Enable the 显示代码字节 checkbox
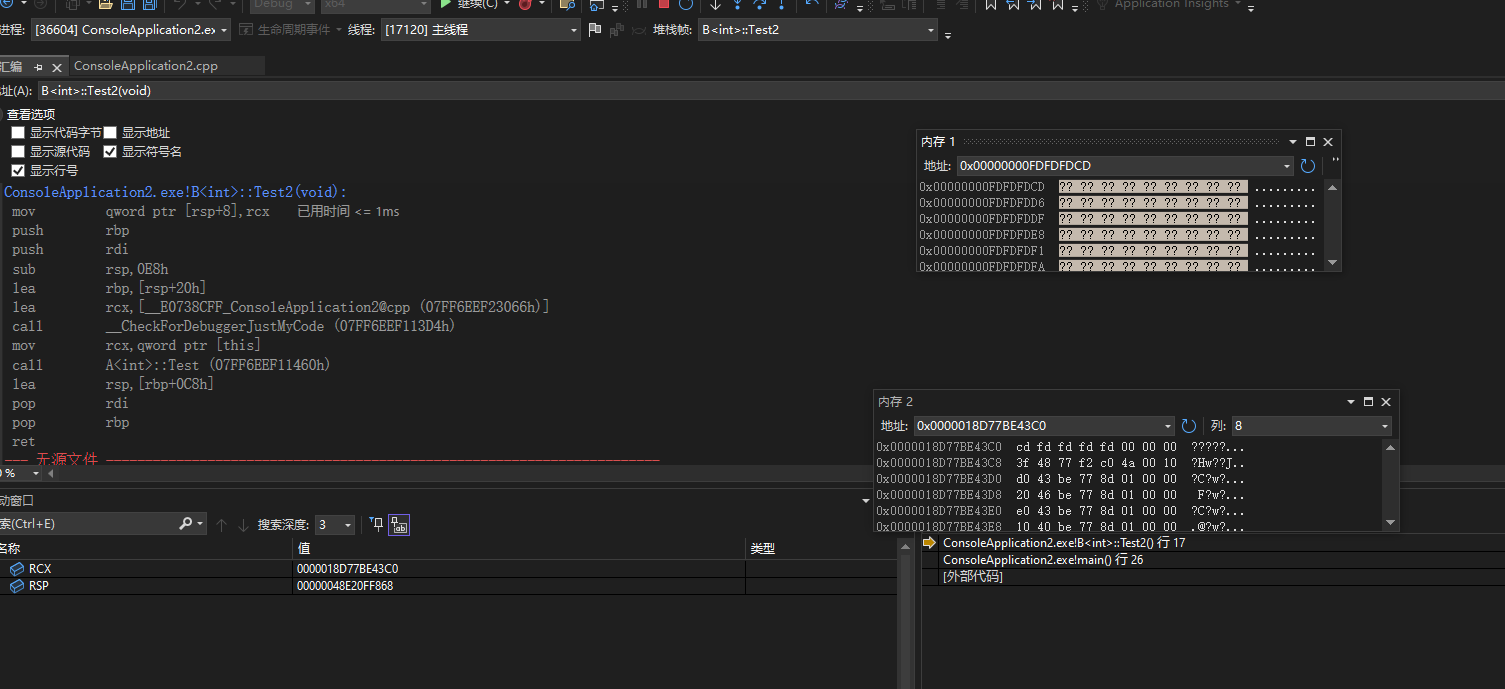1505x689 pixels. [18, 133]
